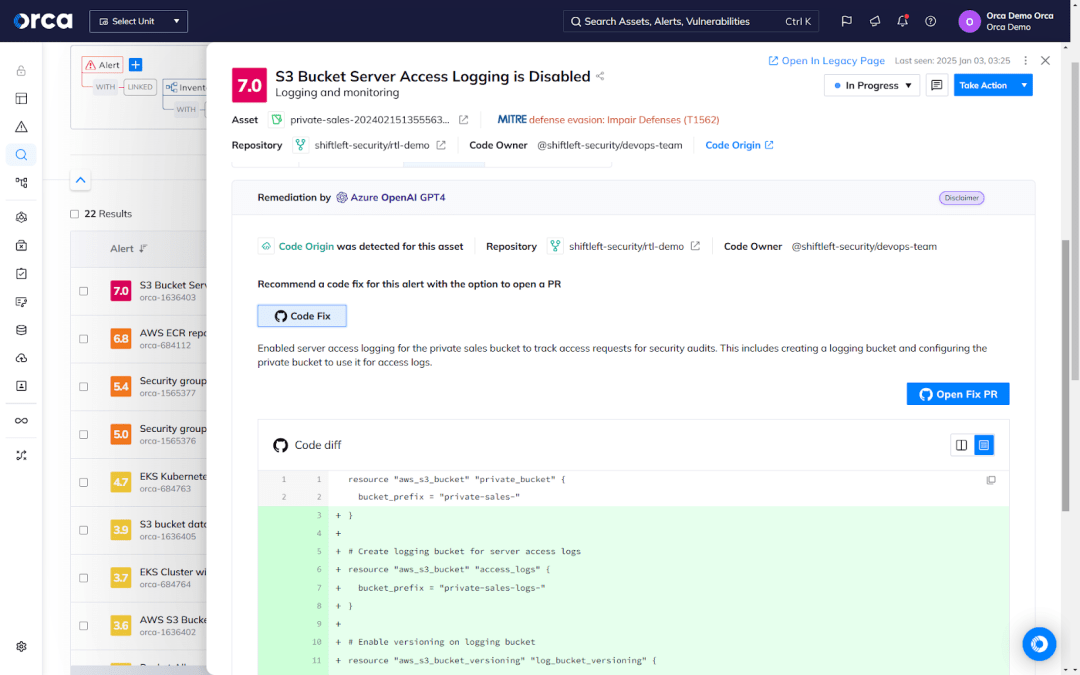Open remediation repository external link icon
1080x675 pixels.
coord(696,246)
